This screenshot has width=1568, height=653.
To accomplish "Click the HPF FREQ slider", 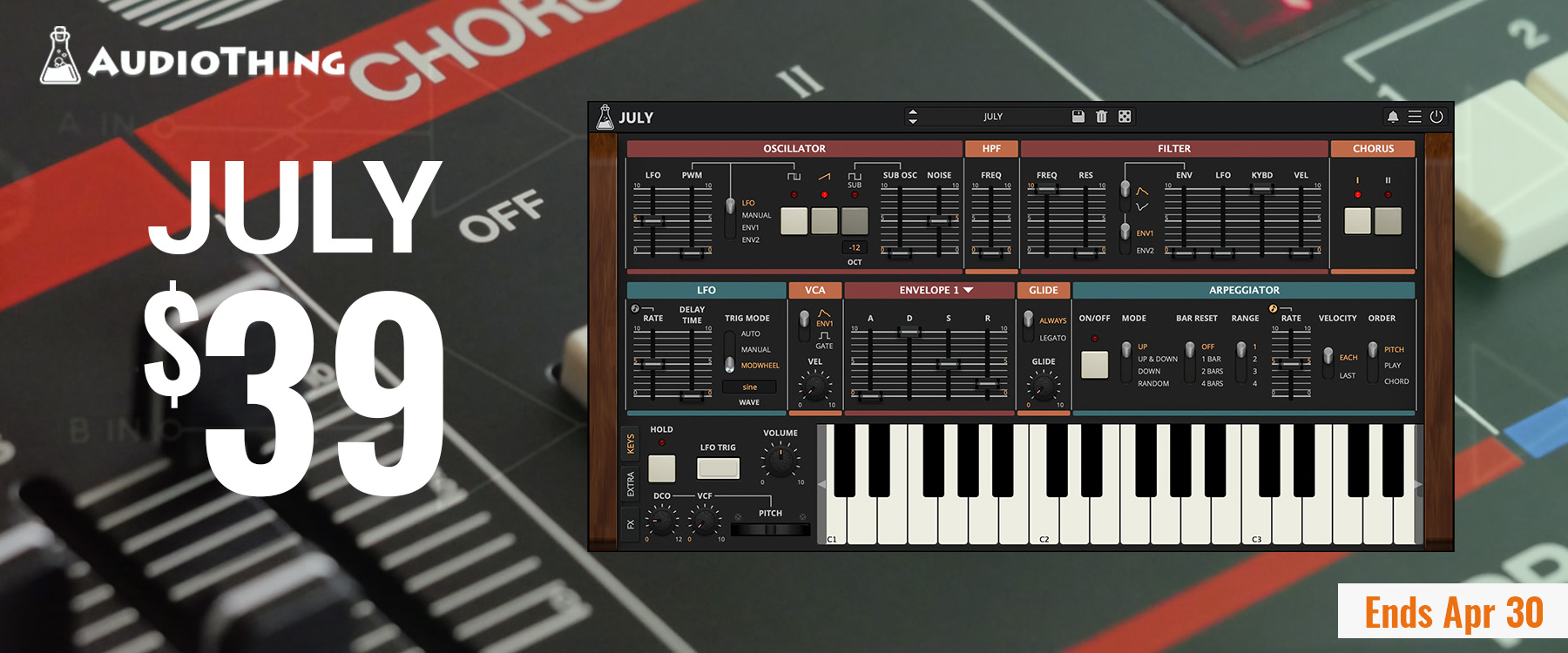I will pyautogui.click(x=991, y=252).
